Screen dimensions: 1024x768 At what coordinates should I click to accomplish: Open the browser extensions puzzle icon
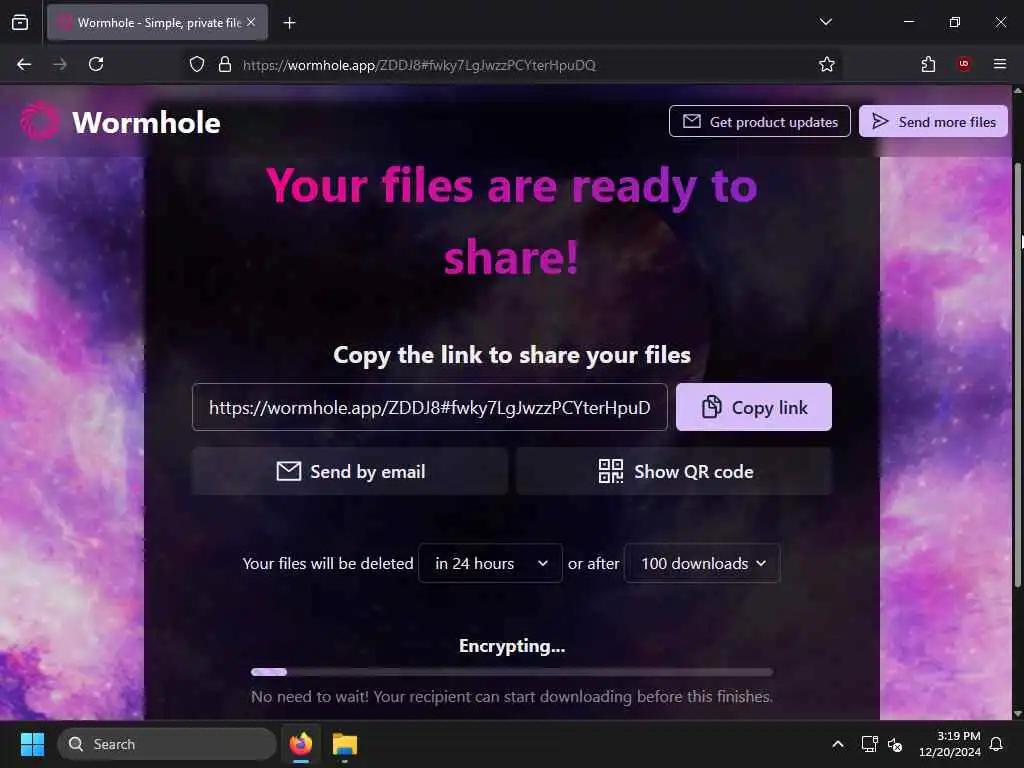point(928,64)
